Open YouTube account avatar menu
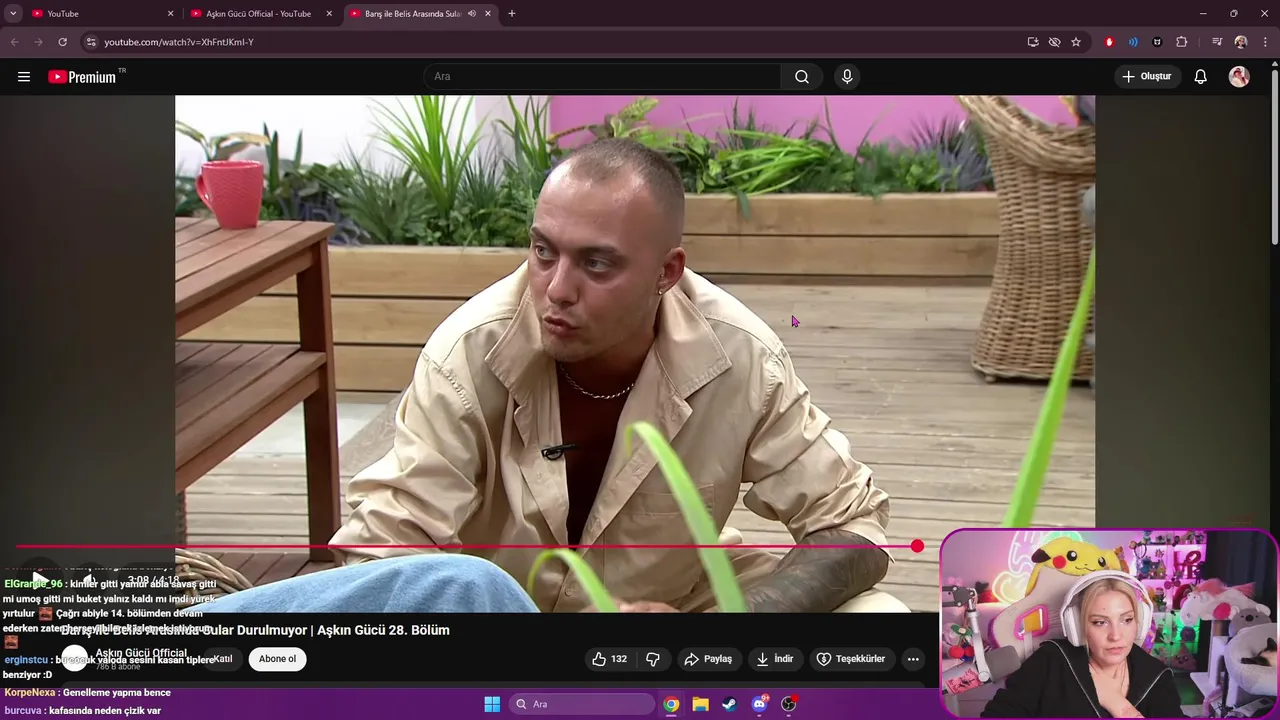Viewport: 1280px width, 720px height. tap(1239, 77)
